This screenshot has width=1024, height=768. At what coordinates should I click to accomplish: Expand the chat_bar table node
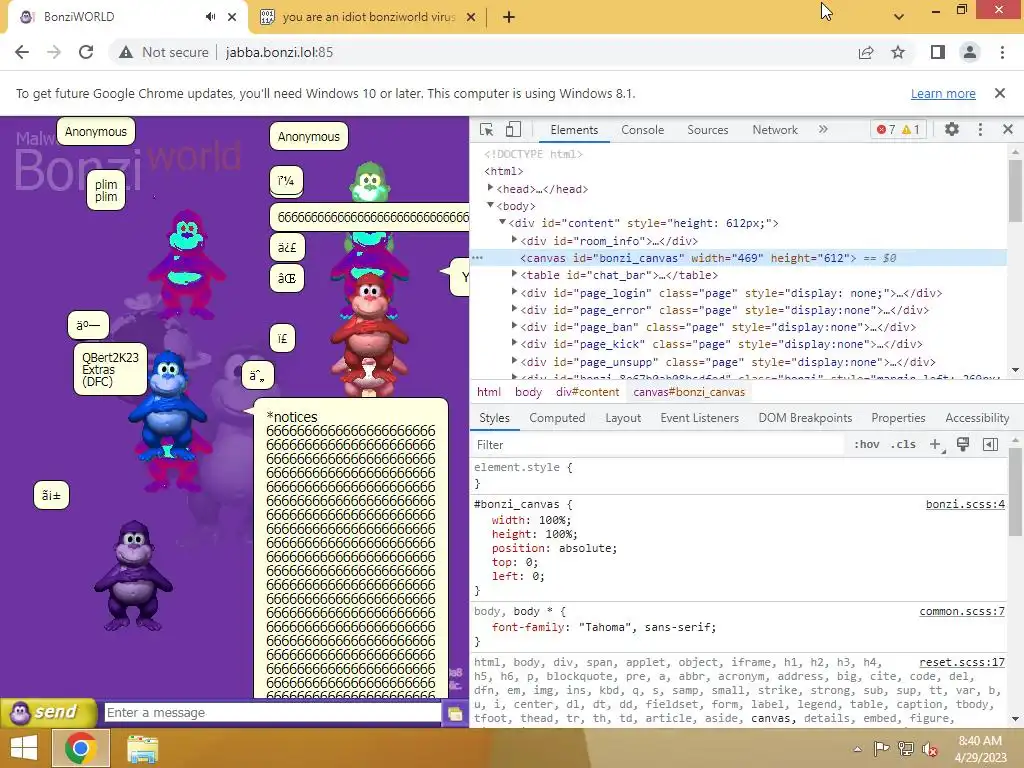point(514,274)
